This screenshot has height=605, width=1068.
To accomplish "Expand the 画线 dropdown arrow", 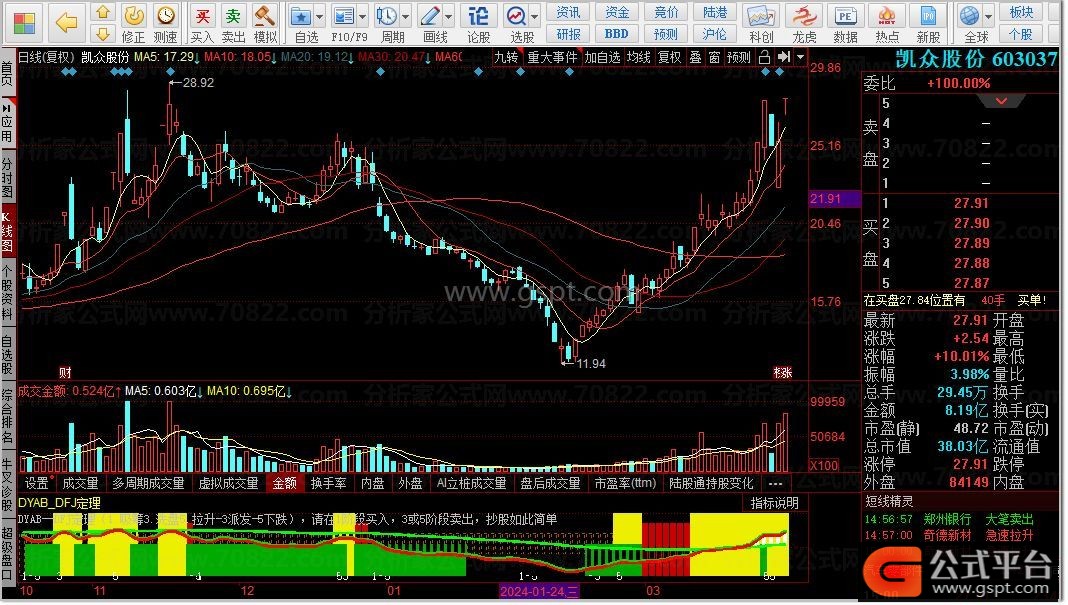I will pos(448,16).
